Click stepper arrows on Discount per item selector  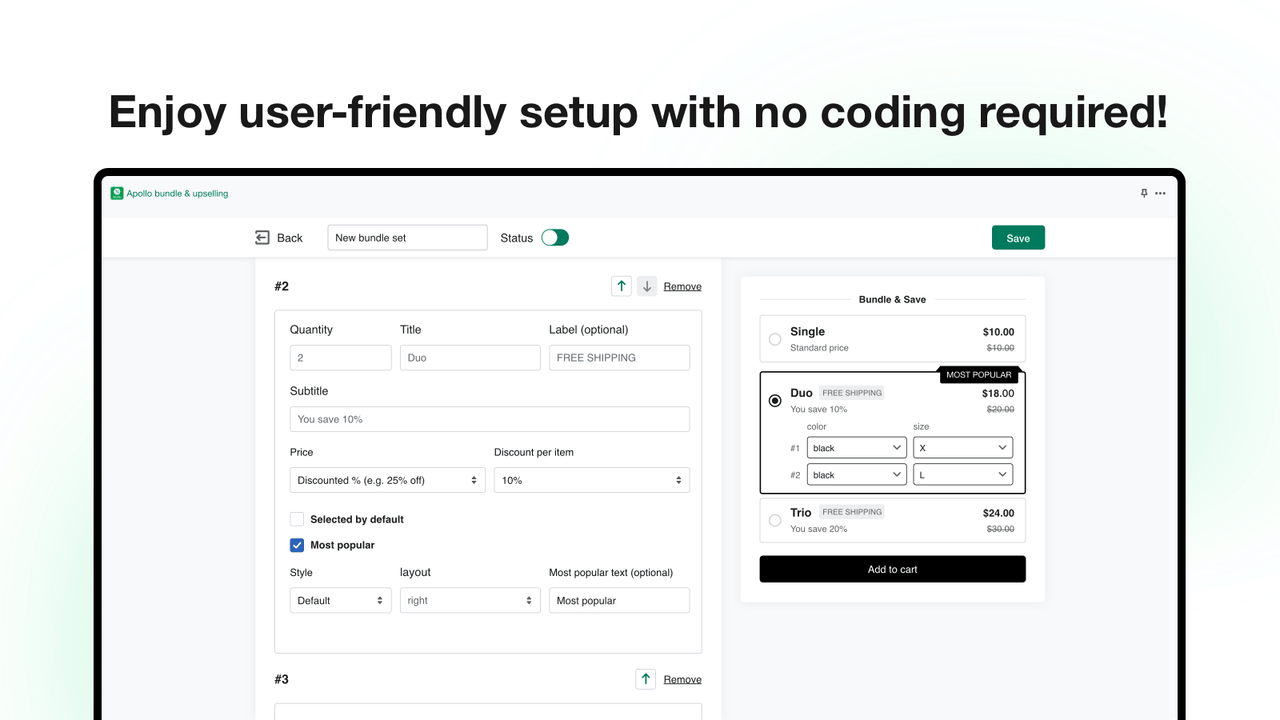click(679, 480)
